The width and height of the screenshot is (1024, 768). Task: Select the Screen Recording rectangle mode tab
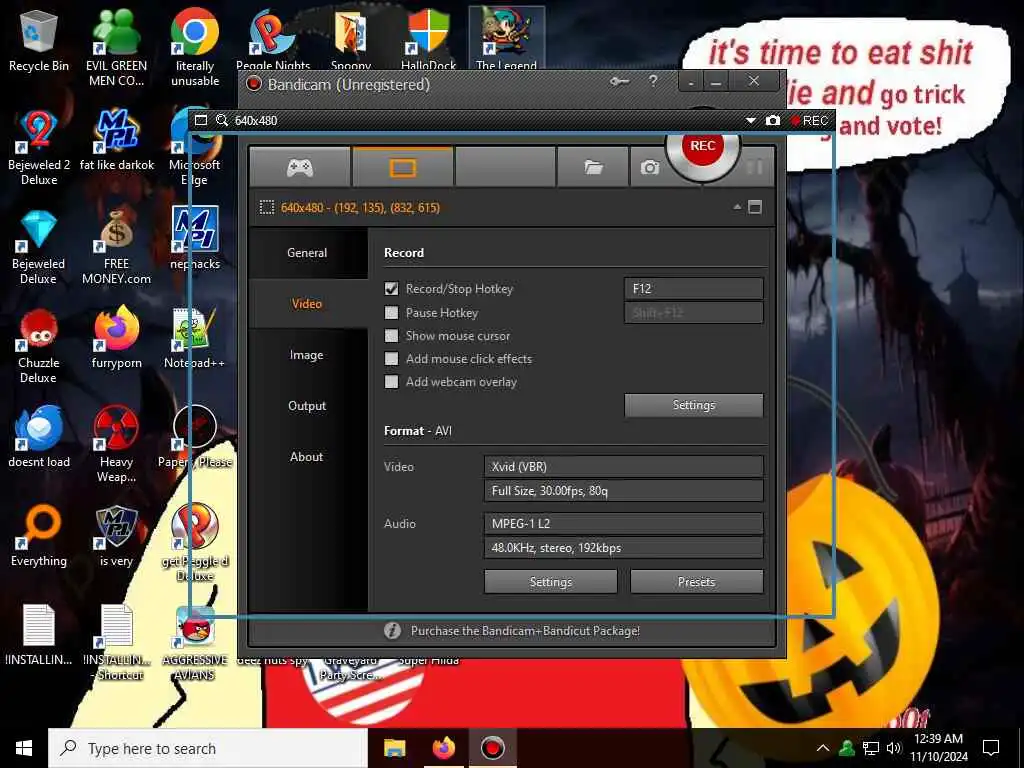pyautogui.click(x=403, y=168)
